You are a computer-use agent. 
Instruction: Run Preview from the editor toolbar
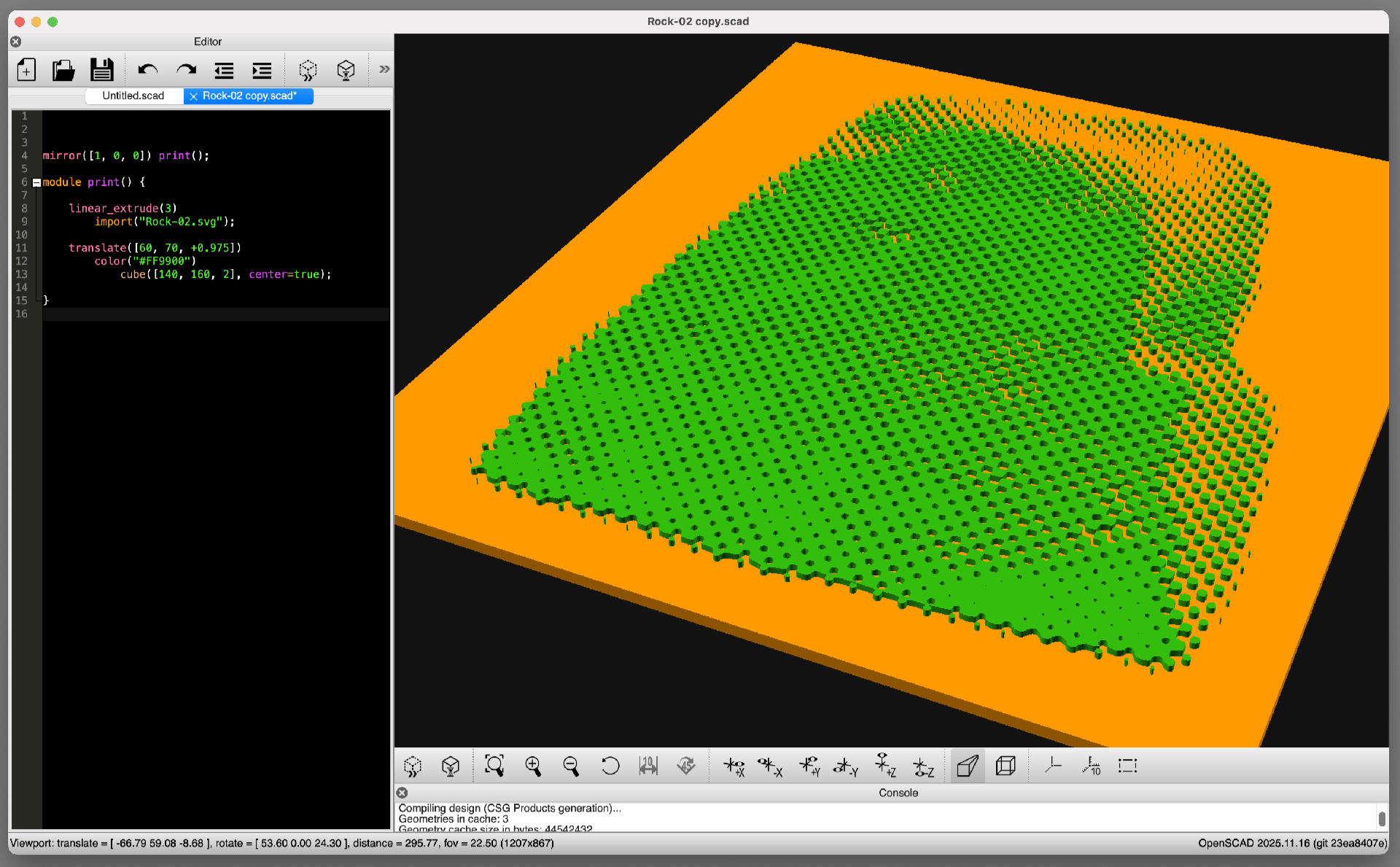(x=308, y=70)
